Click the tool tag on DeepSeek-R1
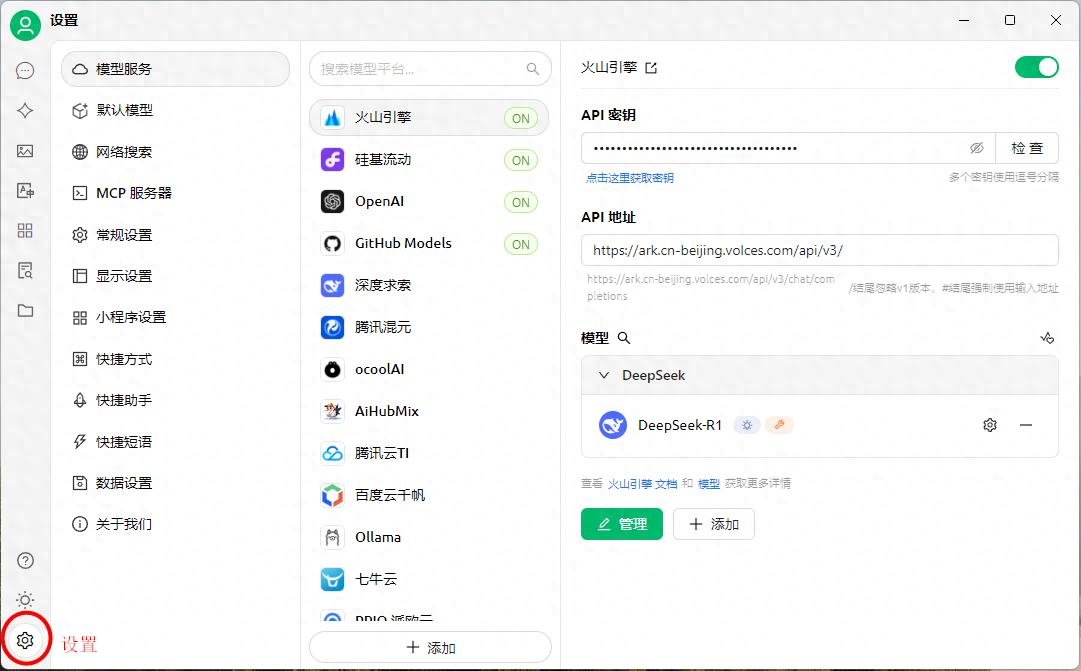 coord(780,425)
